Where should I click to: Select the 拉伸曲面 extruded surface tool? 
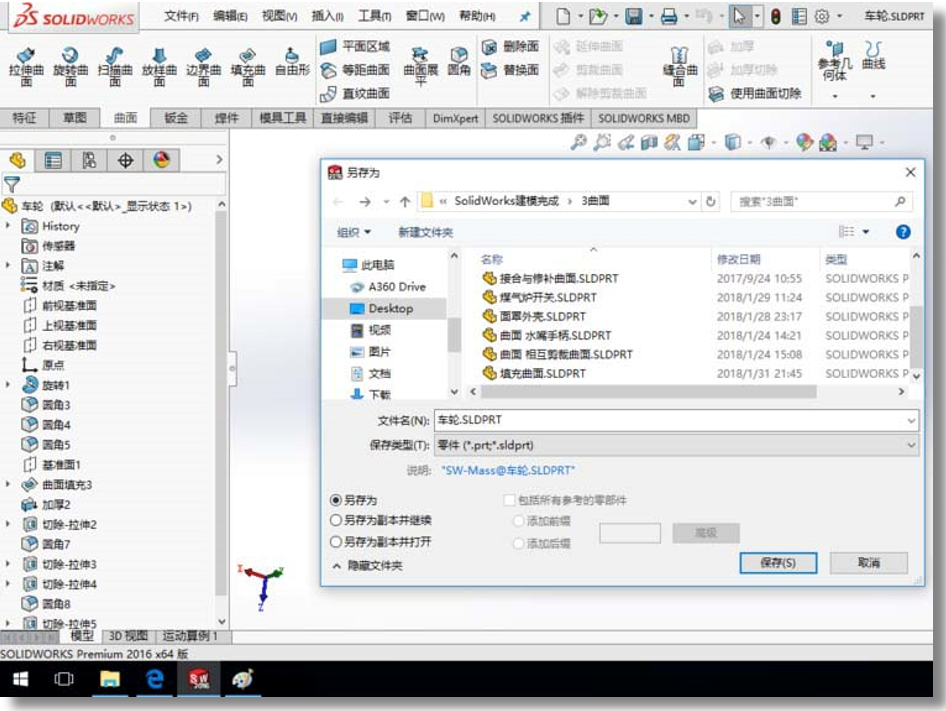pos(26,68)
